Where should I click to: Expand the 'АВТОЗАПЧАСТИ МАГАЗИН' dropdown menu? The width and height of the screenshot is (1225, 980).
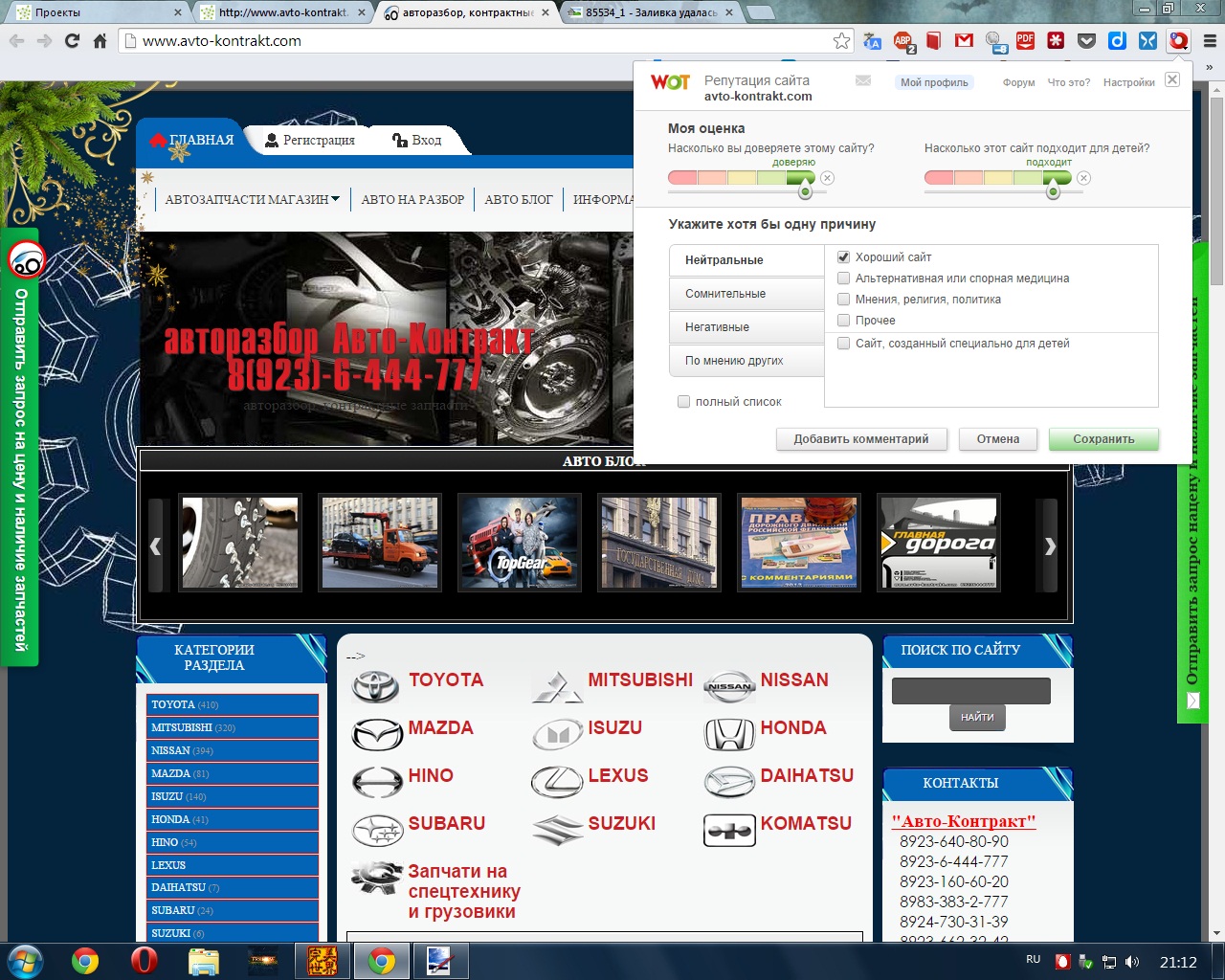click(x=252, y=200)
